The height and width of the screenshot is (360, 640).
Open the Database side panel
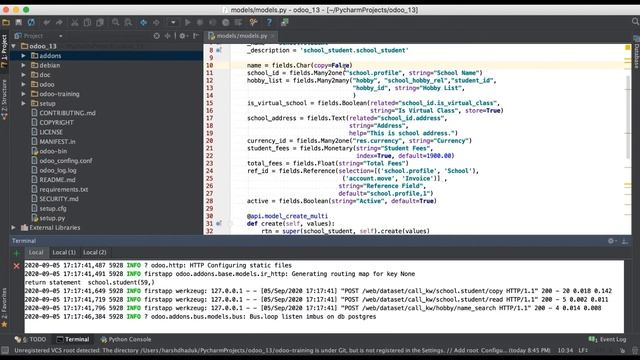pos(636,53)
